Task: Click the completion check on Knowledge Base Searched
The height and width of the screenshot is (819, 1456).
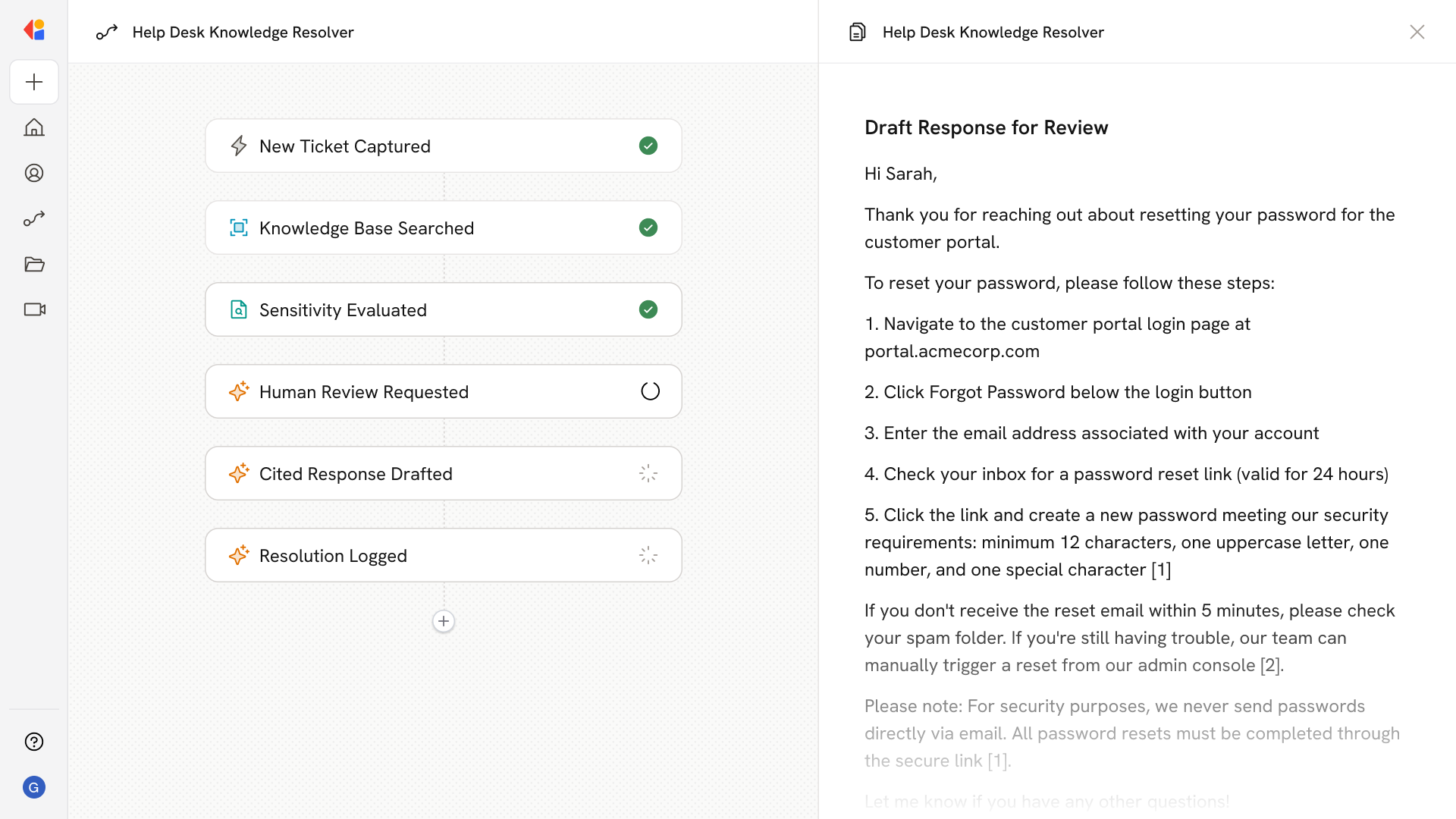Action: point(648,227)
